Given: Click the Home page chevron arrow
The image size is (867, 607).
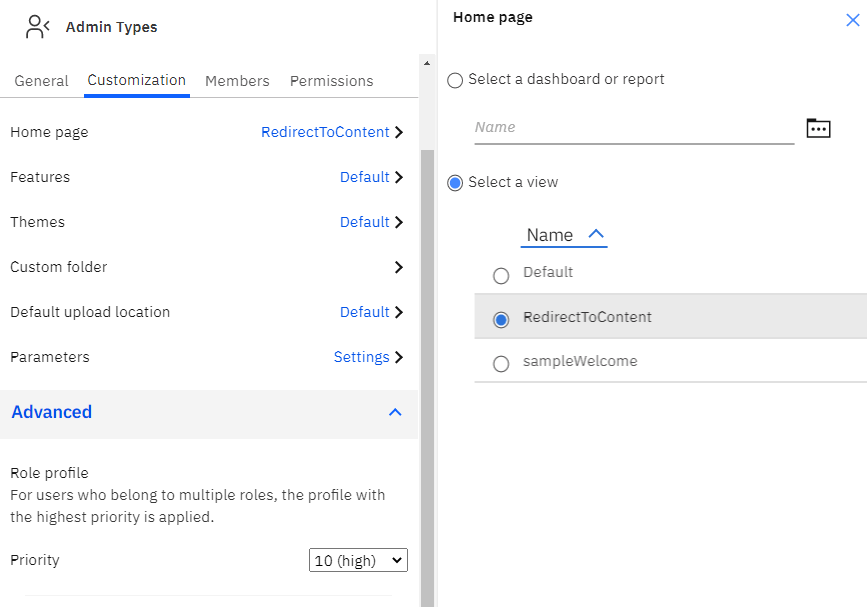Looking at the screenshot, I should 399,132.
